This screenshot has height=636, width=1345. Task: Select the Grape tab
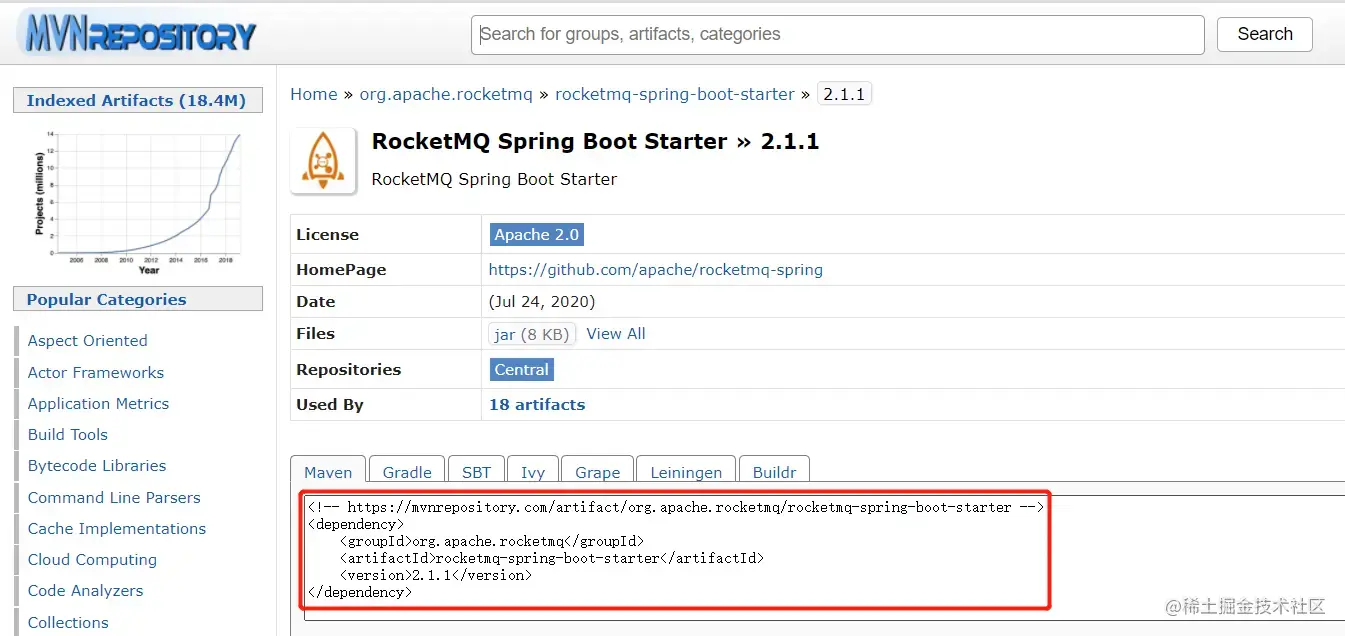click(x=597, y=471)
